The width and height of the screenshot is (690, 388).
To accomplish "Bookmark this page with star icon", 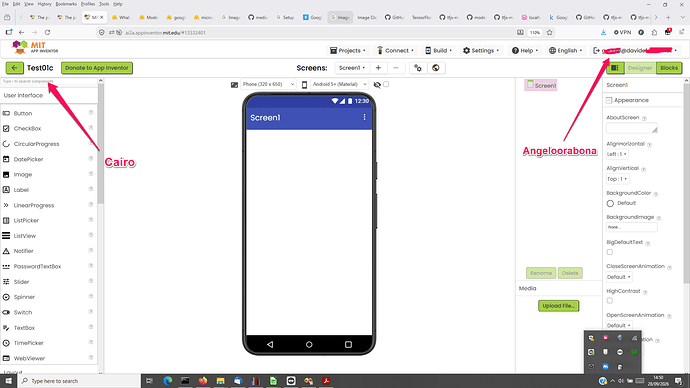I will pos(549,32).
